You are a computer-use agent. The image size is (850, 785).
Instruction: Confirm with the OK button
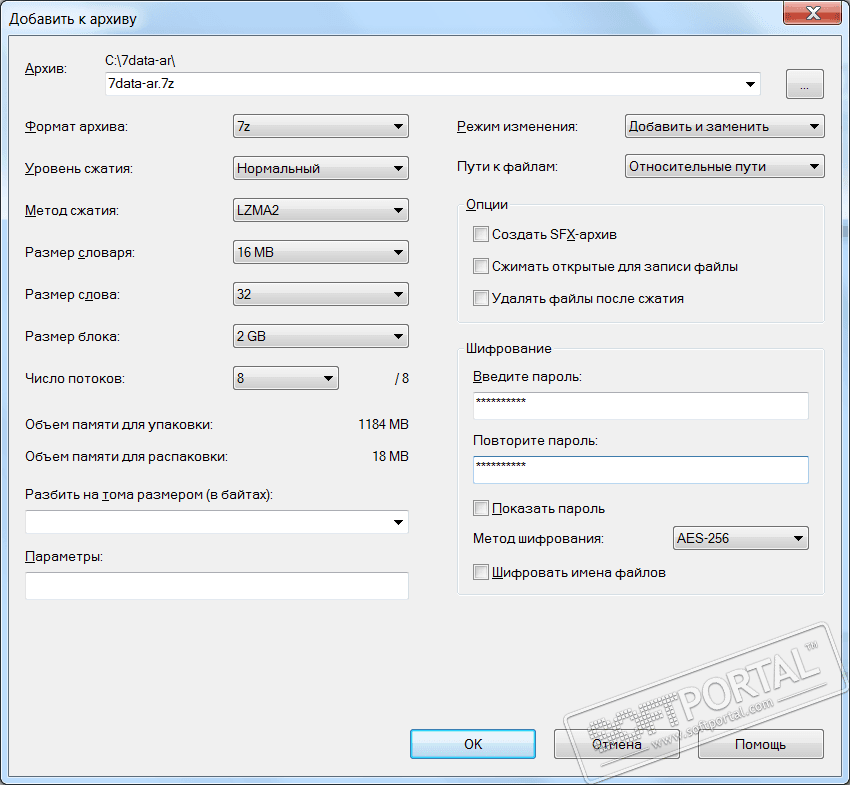coord(473,744)
